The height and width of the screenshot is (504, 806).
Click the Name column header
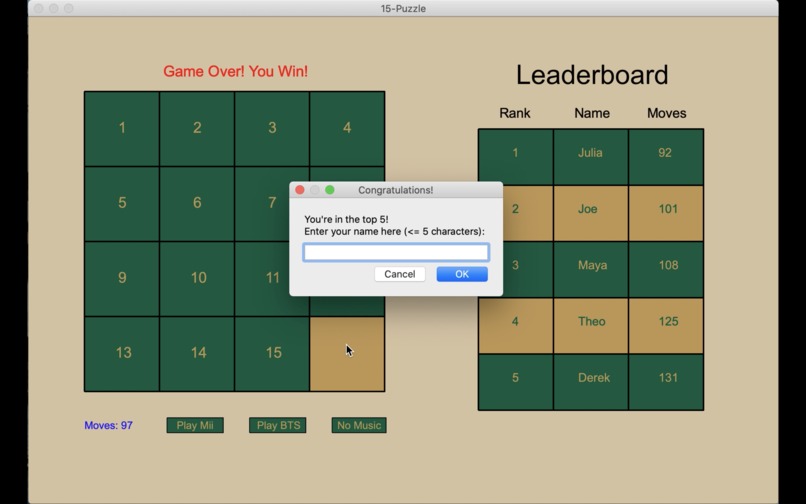click(592, 113)
